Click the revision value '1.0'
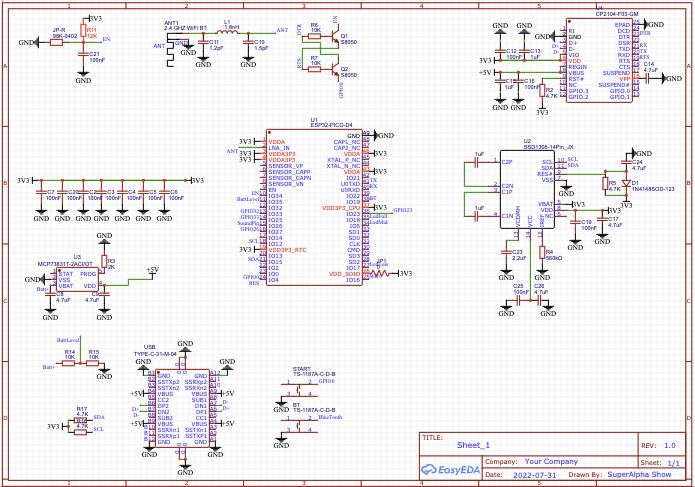Screen dimensions: 695x487 pos(670,445)
